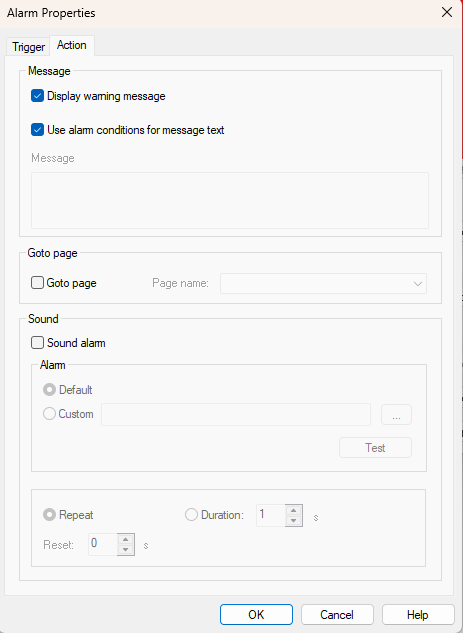Click the Reset seconds value field
The image size is (463, 633).
click(103, 544)
